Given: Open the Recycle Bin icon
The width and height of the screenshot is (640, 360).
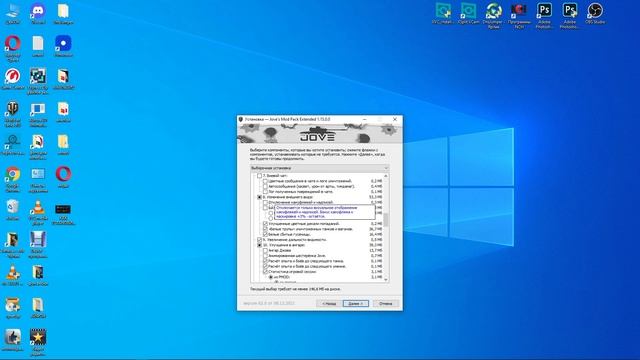Looking at the screenshot, I should pos(13,210).
